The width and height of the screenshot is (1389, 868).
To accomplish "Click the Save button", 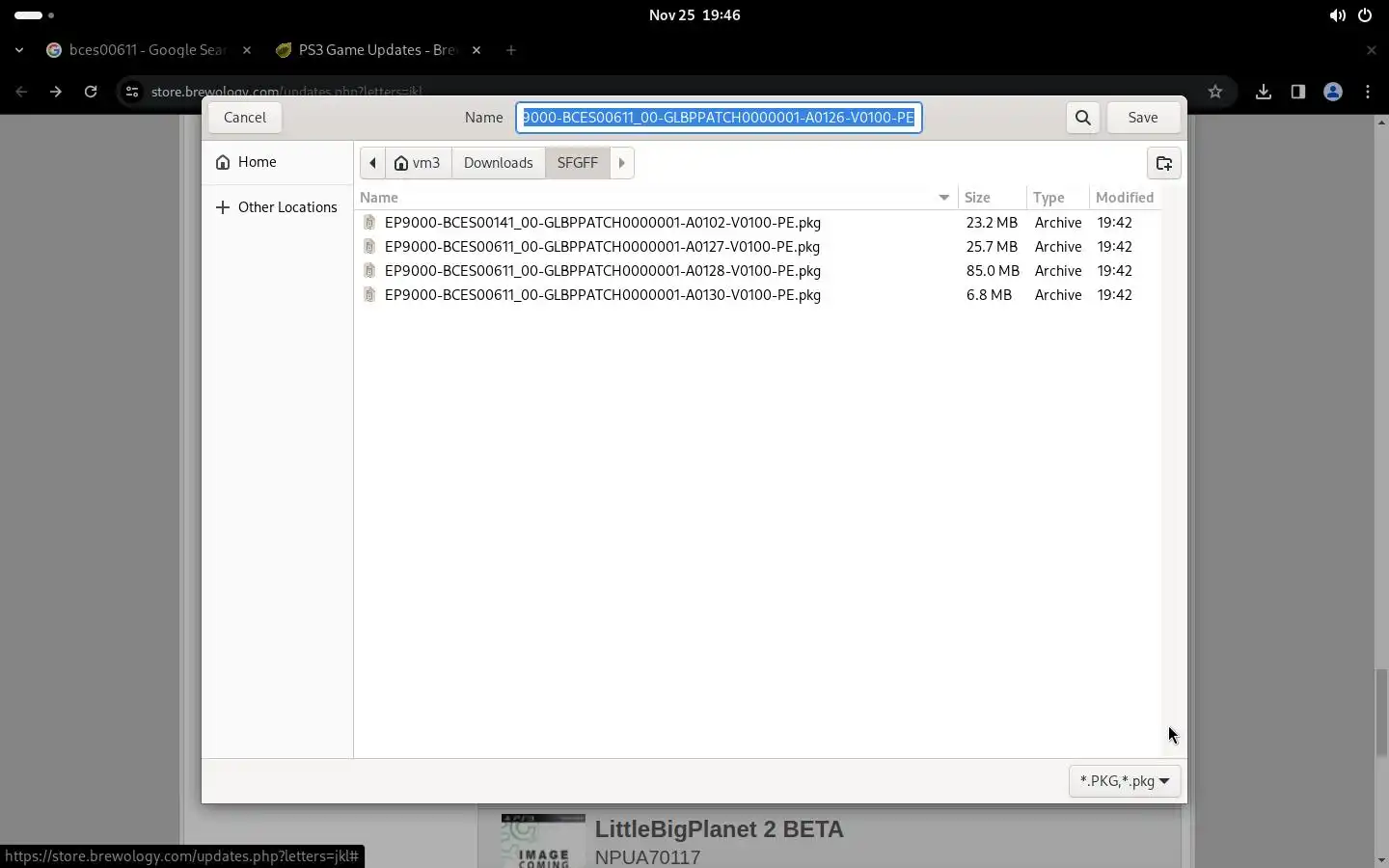I will click(1143, 118).
